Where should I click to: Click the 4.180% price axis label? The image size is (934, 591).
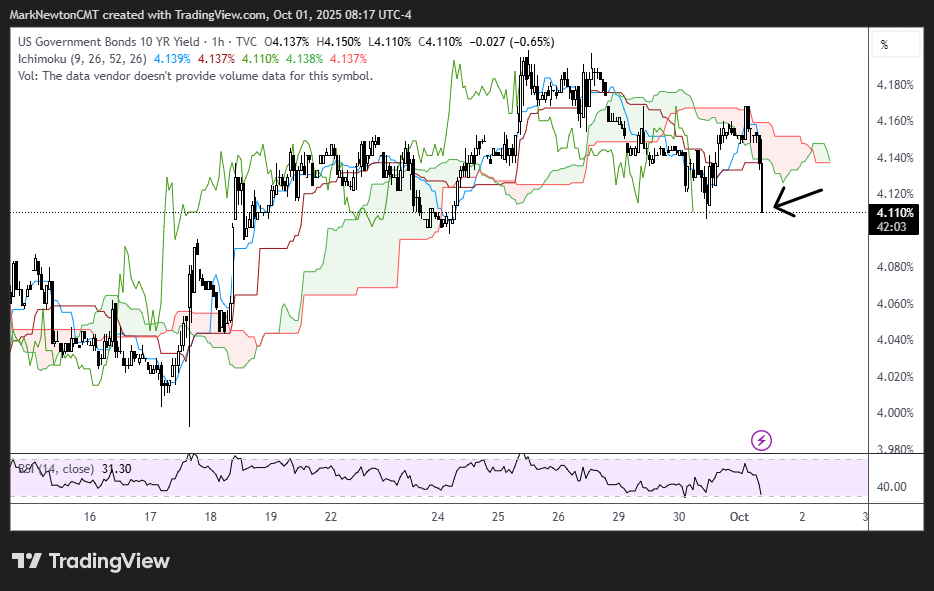(896, 85)
